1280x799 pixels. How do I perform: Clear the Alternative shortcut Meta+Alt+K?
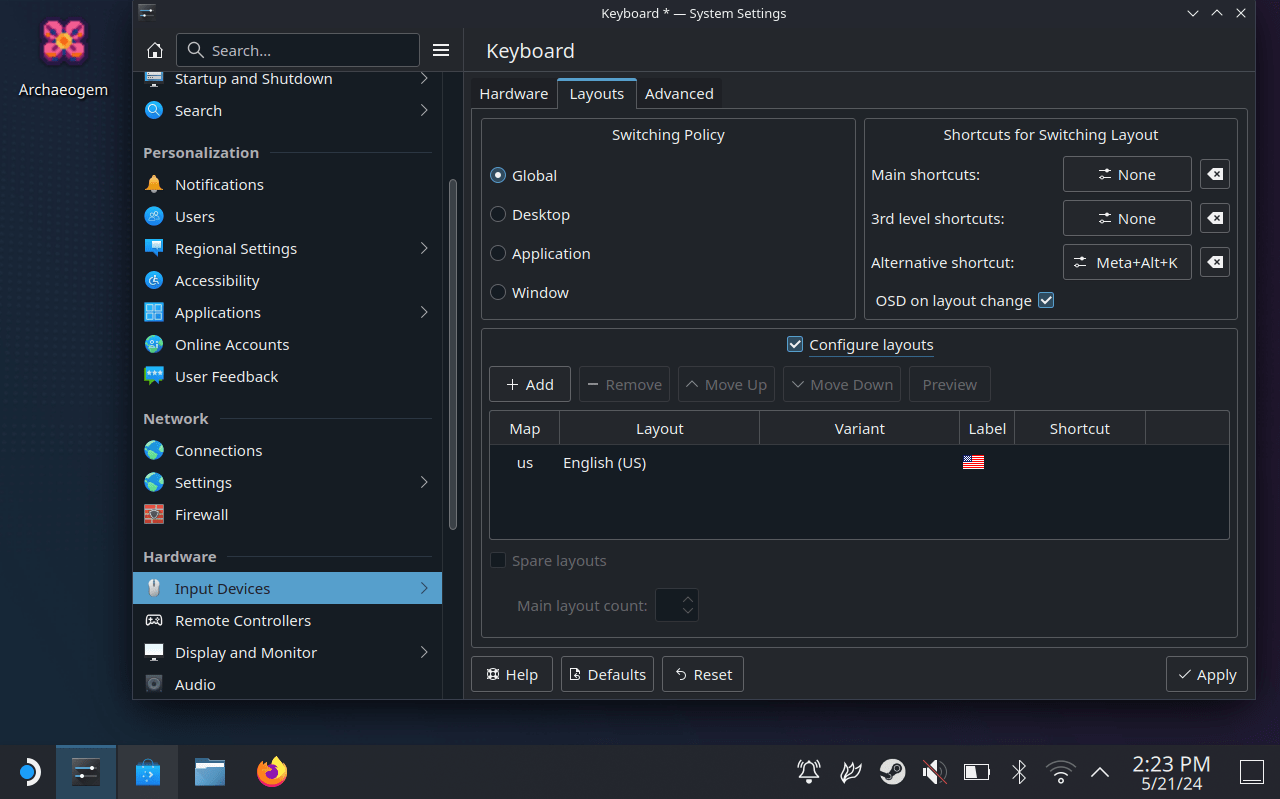(1214, 262)
